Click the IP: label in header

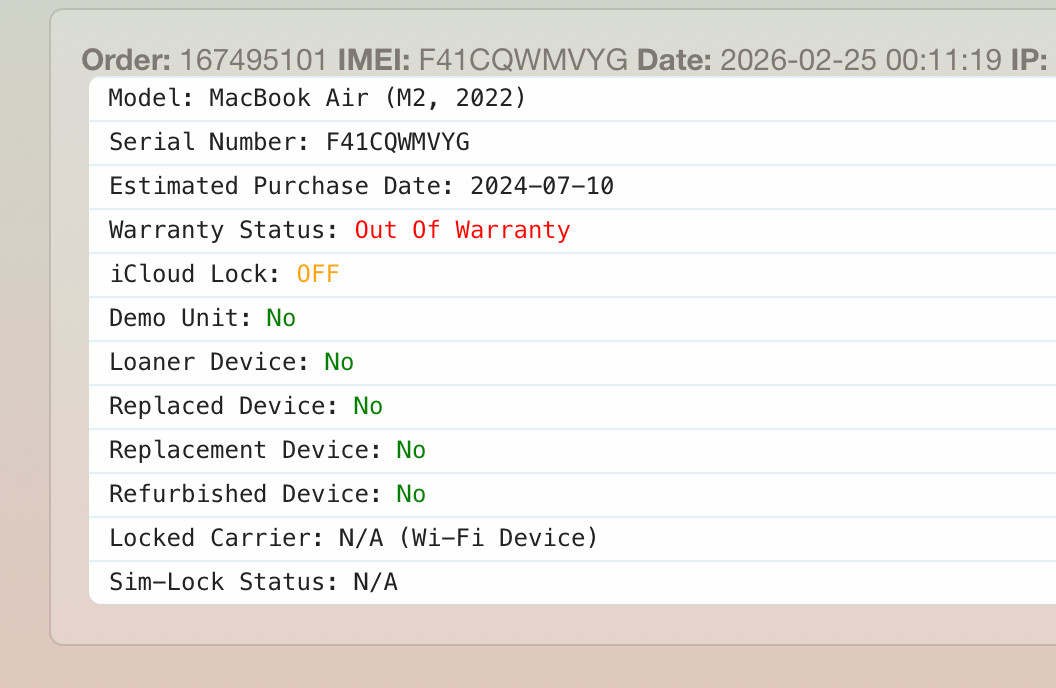pyautogui.click(x=1029, y=60)
